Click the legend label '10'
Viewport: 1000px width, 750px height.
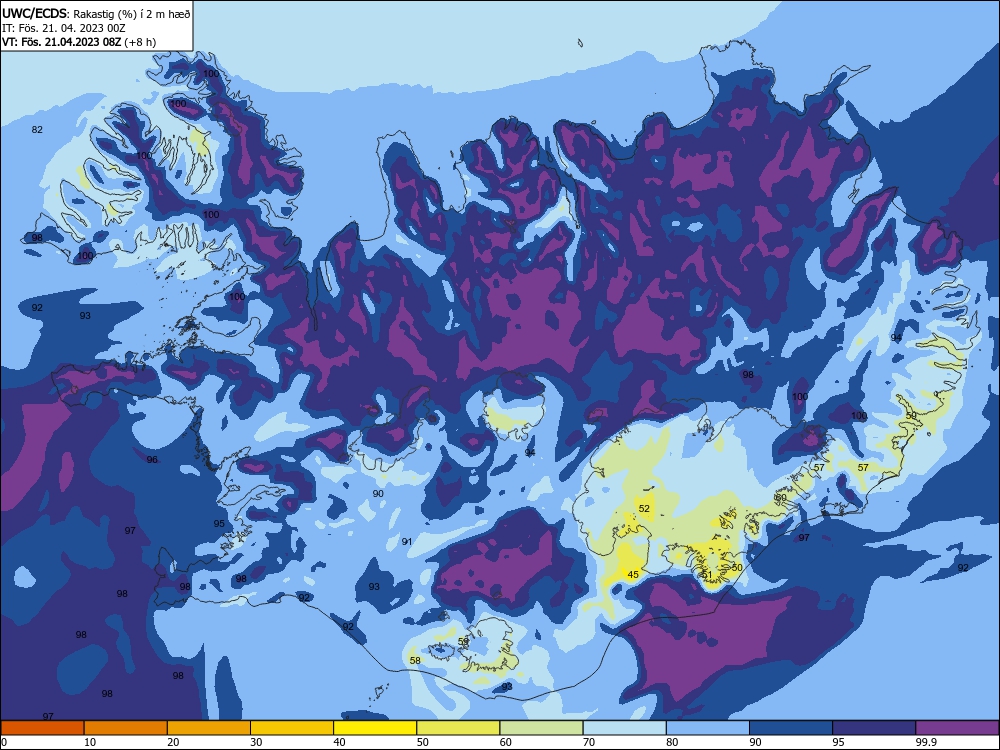click(90, 742)
